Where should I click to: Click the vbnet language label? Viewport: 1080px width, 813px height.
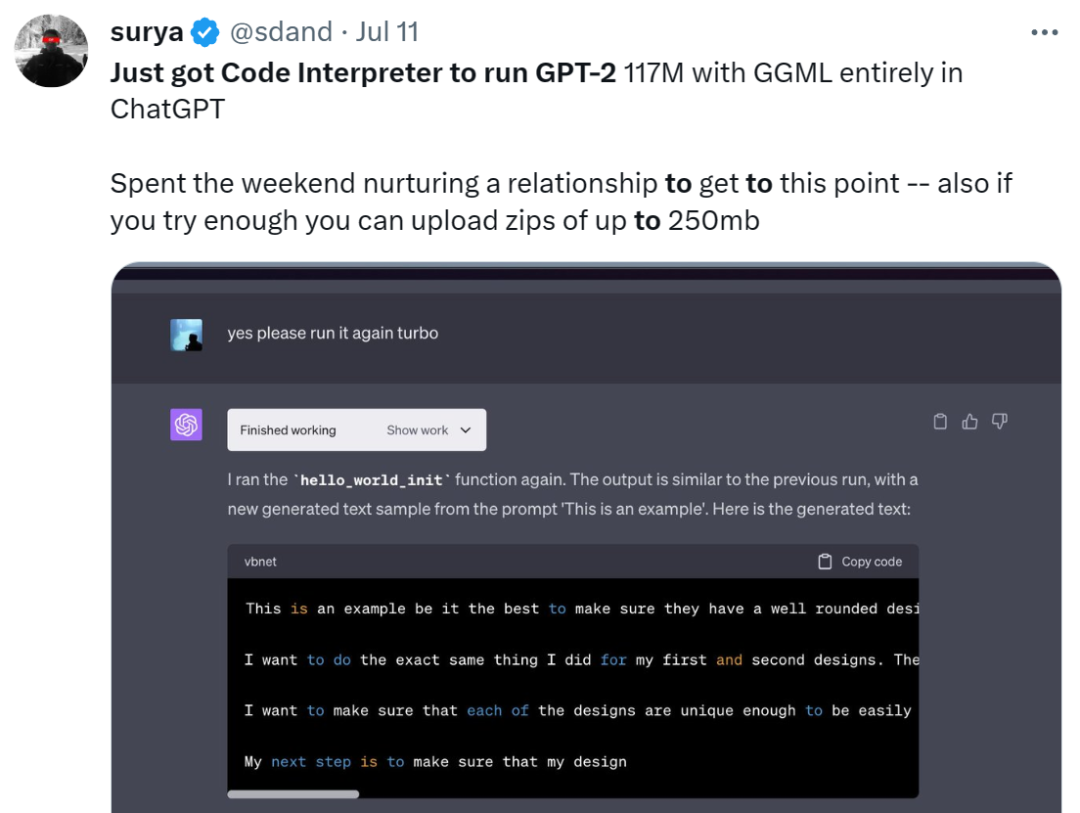click(260, 562)
